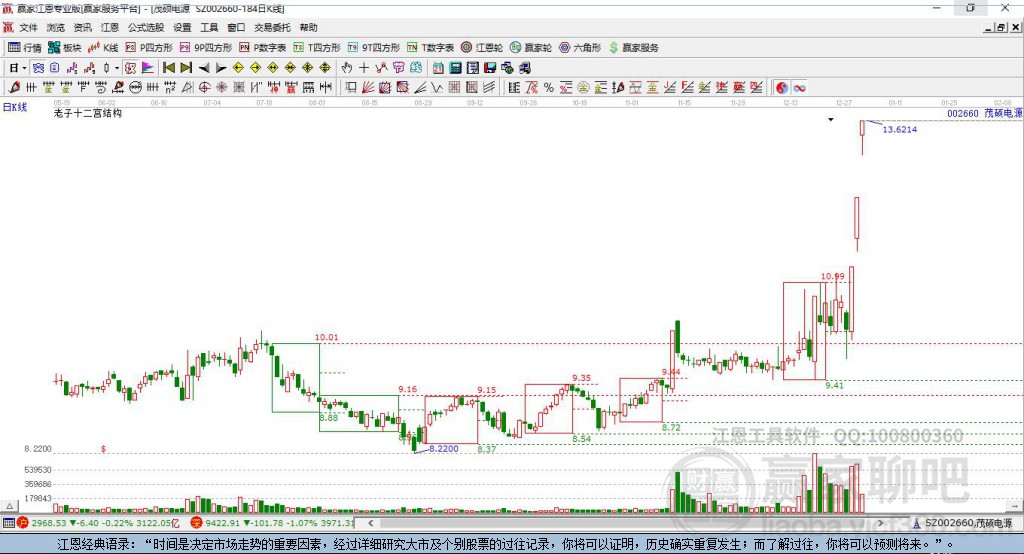Open the 交易委托 menu

coord(272,27)
